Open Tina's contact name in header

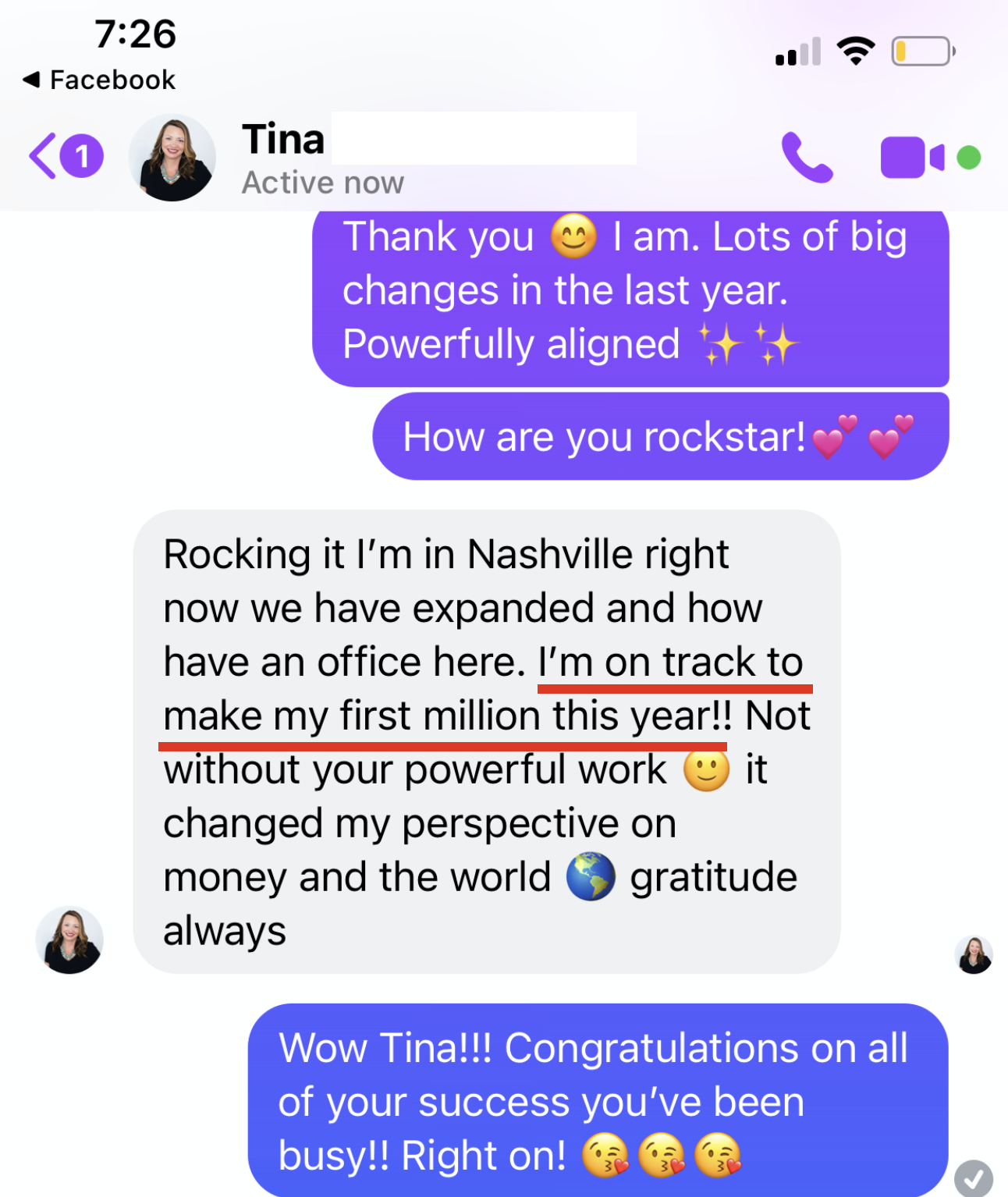283,139
